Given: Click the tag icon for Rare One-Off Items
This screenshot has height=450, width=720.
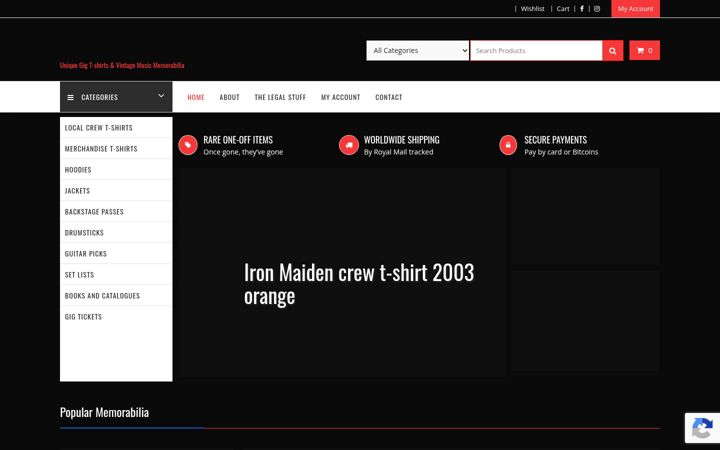Looking at the screenshot, I should pos(188,145).
